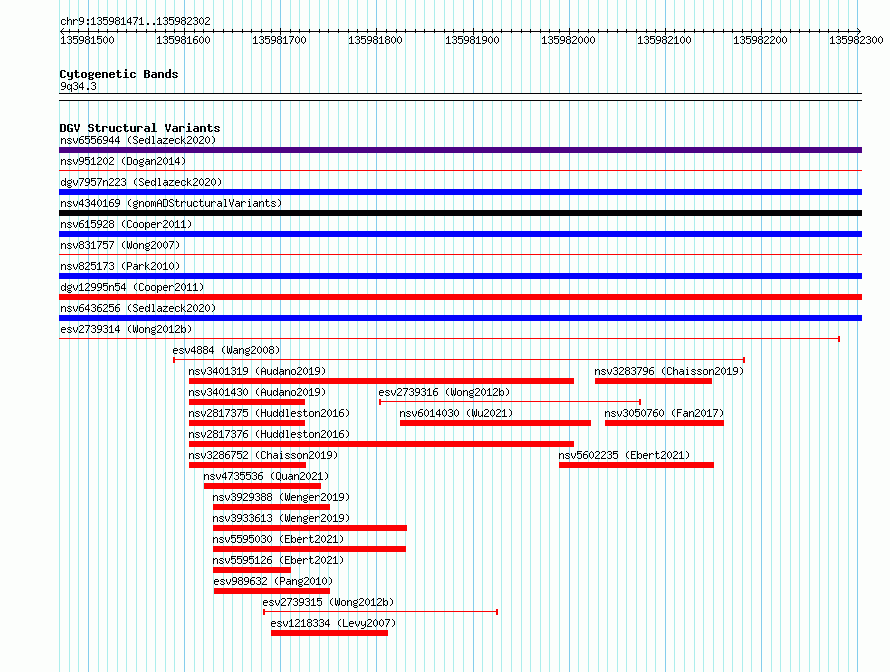Select the black nsv4340169 gnomAD variant bar
The width and height of the screenshot is (890, 672).
point(460,213)
